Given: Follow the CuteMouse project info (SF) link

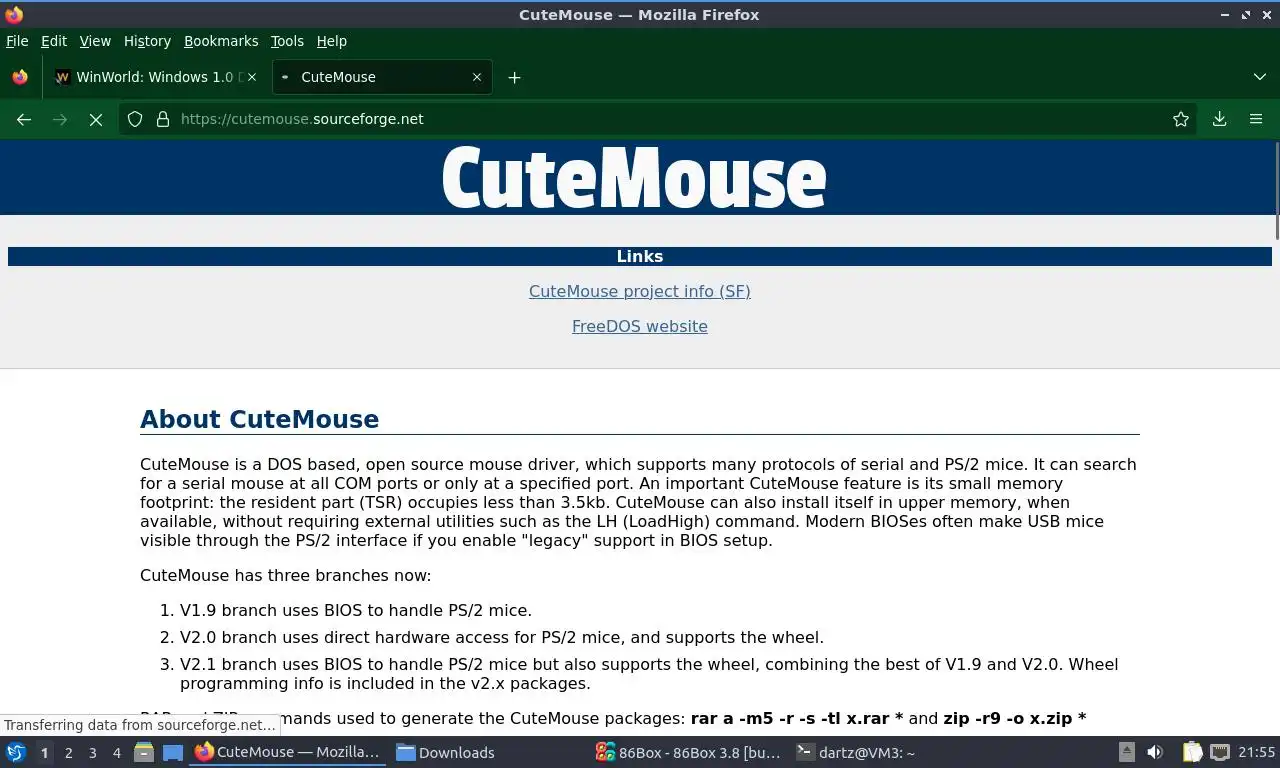Looking at the screenshot, I should [640, 291].
